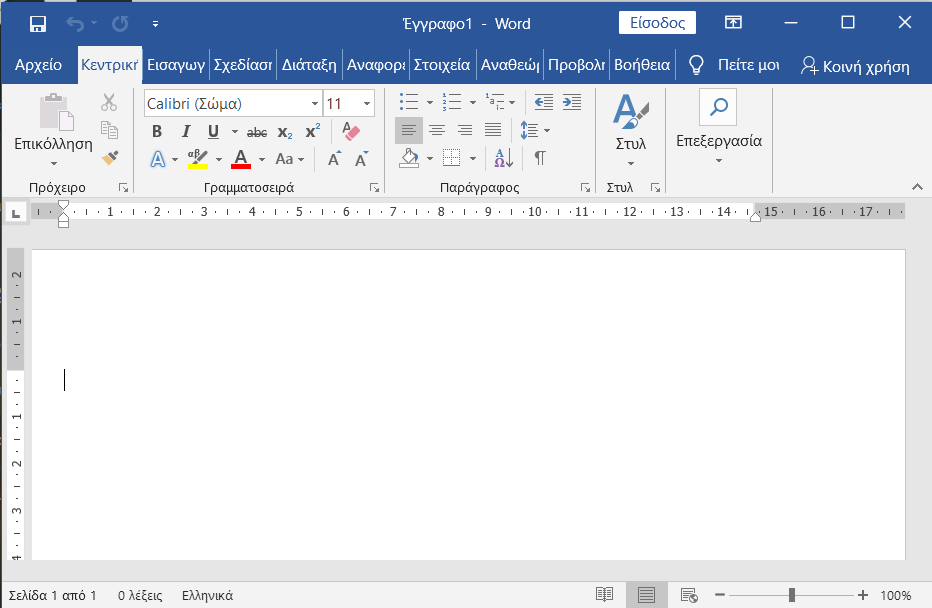932x608 pixels.
Task: Apply bullet list
Action: pos(409,102)
